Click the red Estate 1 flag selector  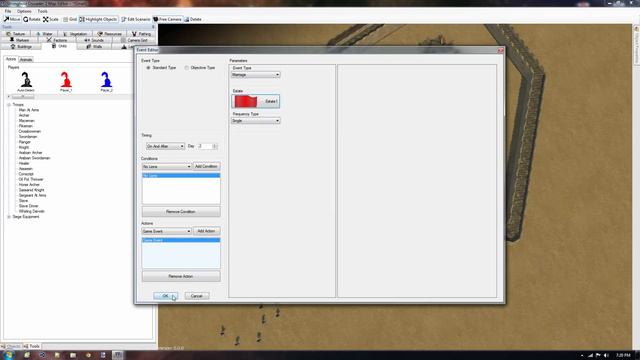256,101
